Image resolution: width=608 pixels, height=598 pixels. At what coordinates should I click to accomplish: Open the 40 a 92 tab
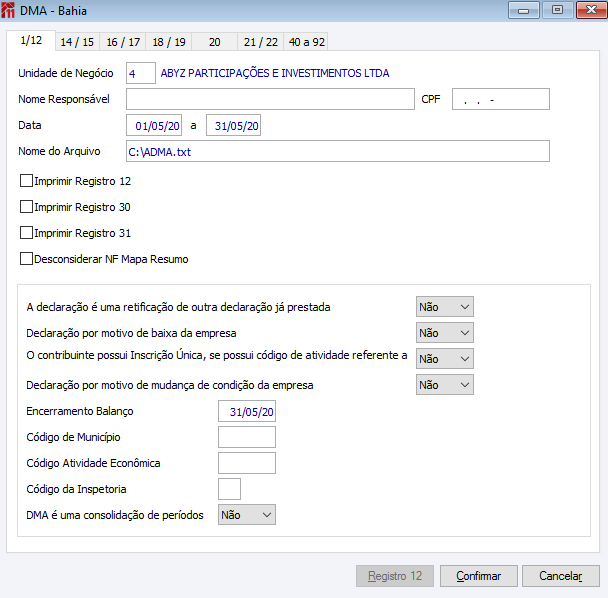[306, 42]
